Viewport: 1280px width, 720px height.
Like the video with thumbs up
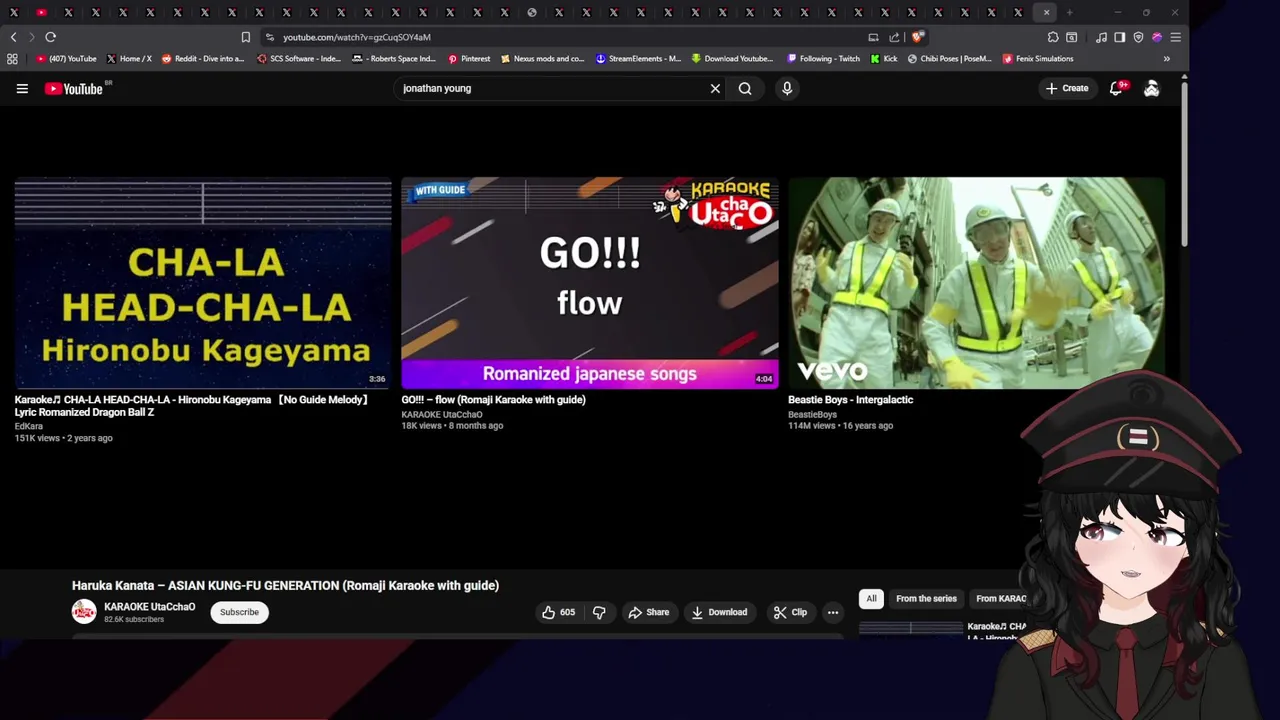coord(559,612)
